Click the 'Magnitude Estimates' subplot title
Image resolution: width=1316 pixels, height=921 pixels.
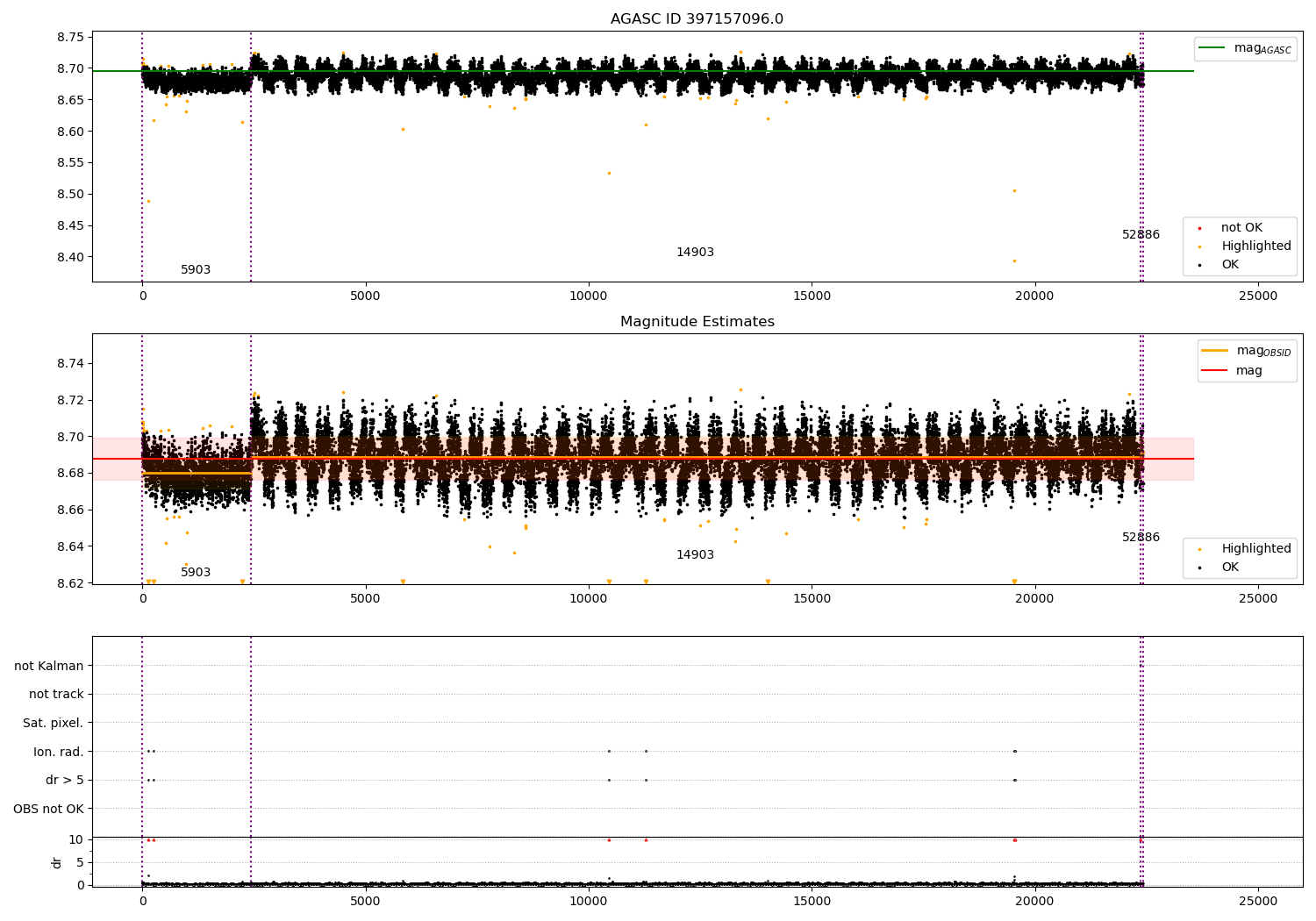[x=697, y=322]
